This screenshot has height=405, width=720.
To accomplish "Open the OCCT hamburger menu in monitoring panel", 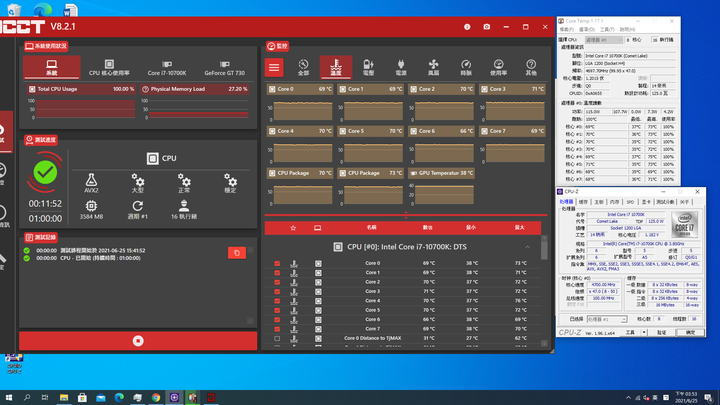I will (274, 68).
